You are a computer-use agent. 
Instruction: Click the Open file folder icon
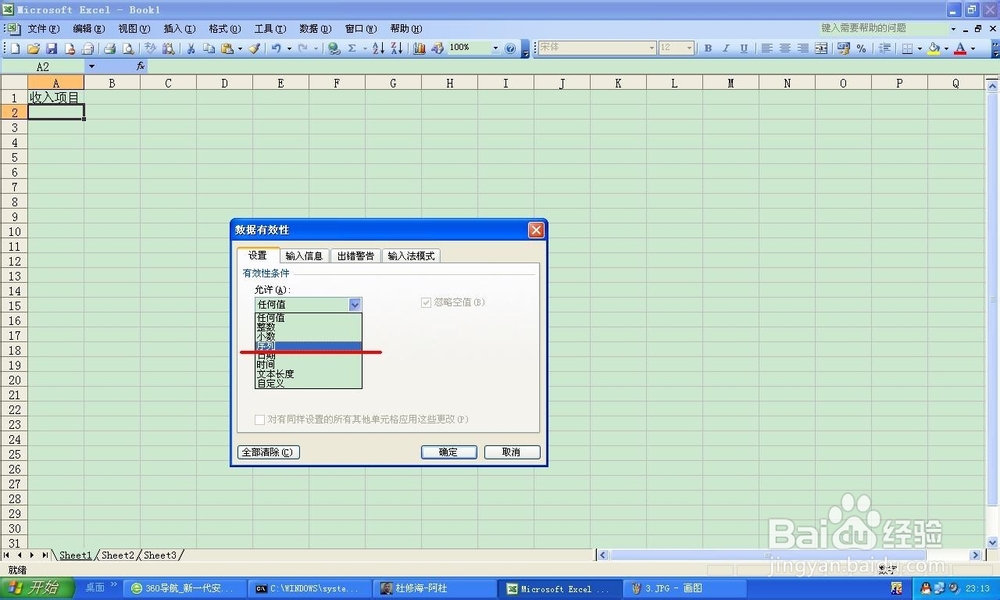pyautogui.click(x=33, y=48)
